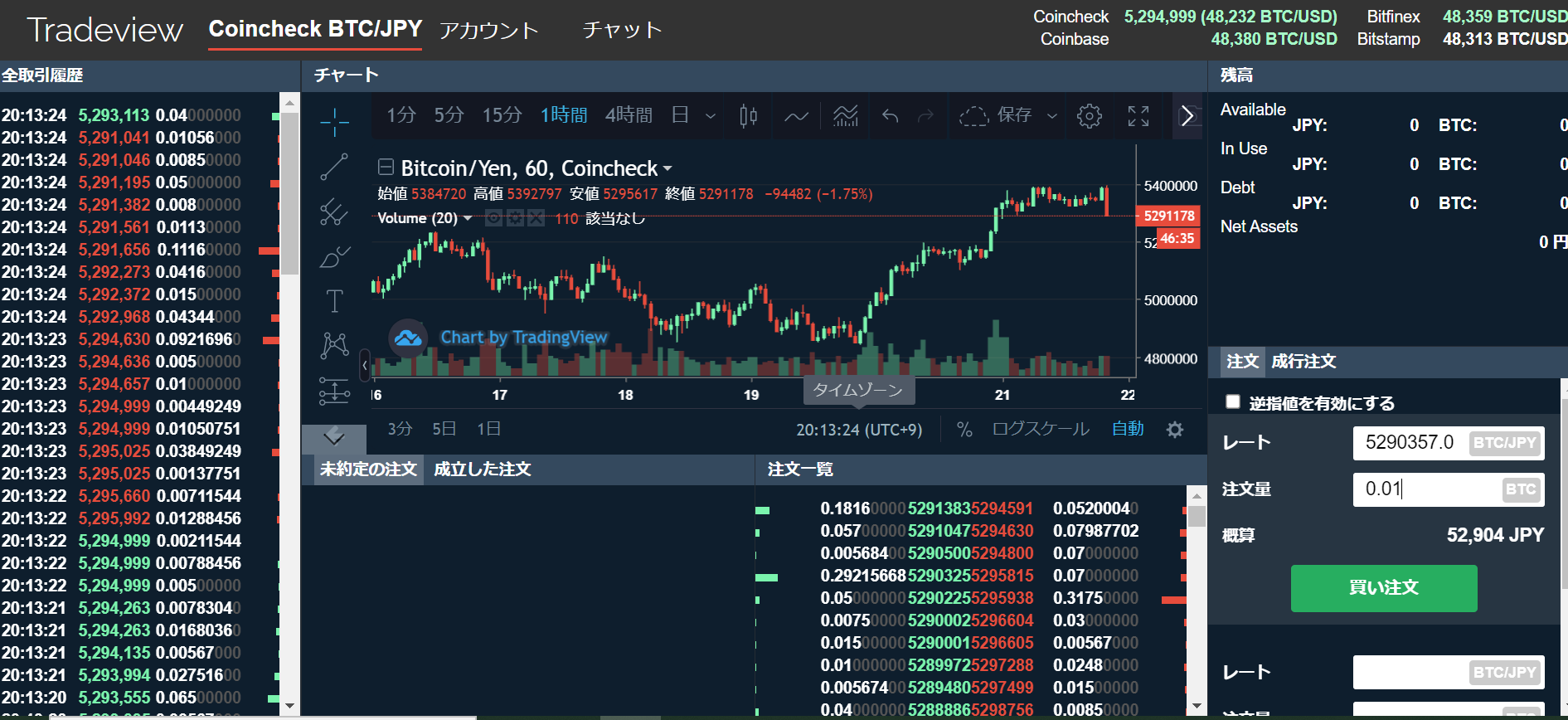Viewport: 1568px width, 720px height.
Task: Set chart interval to 1分
Action: click(x=401, y=114)
